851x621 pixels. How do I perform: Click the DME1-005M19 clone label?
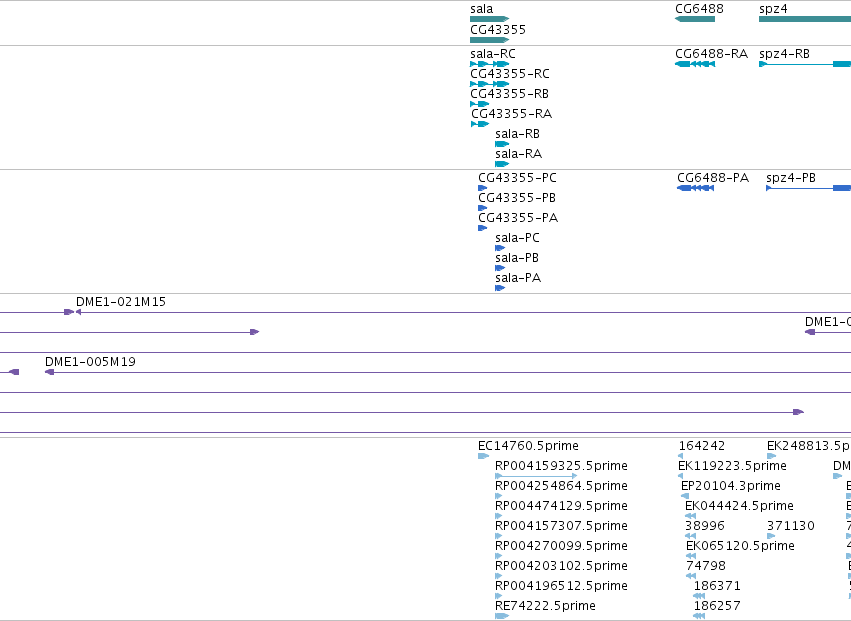tap(90, 362)
